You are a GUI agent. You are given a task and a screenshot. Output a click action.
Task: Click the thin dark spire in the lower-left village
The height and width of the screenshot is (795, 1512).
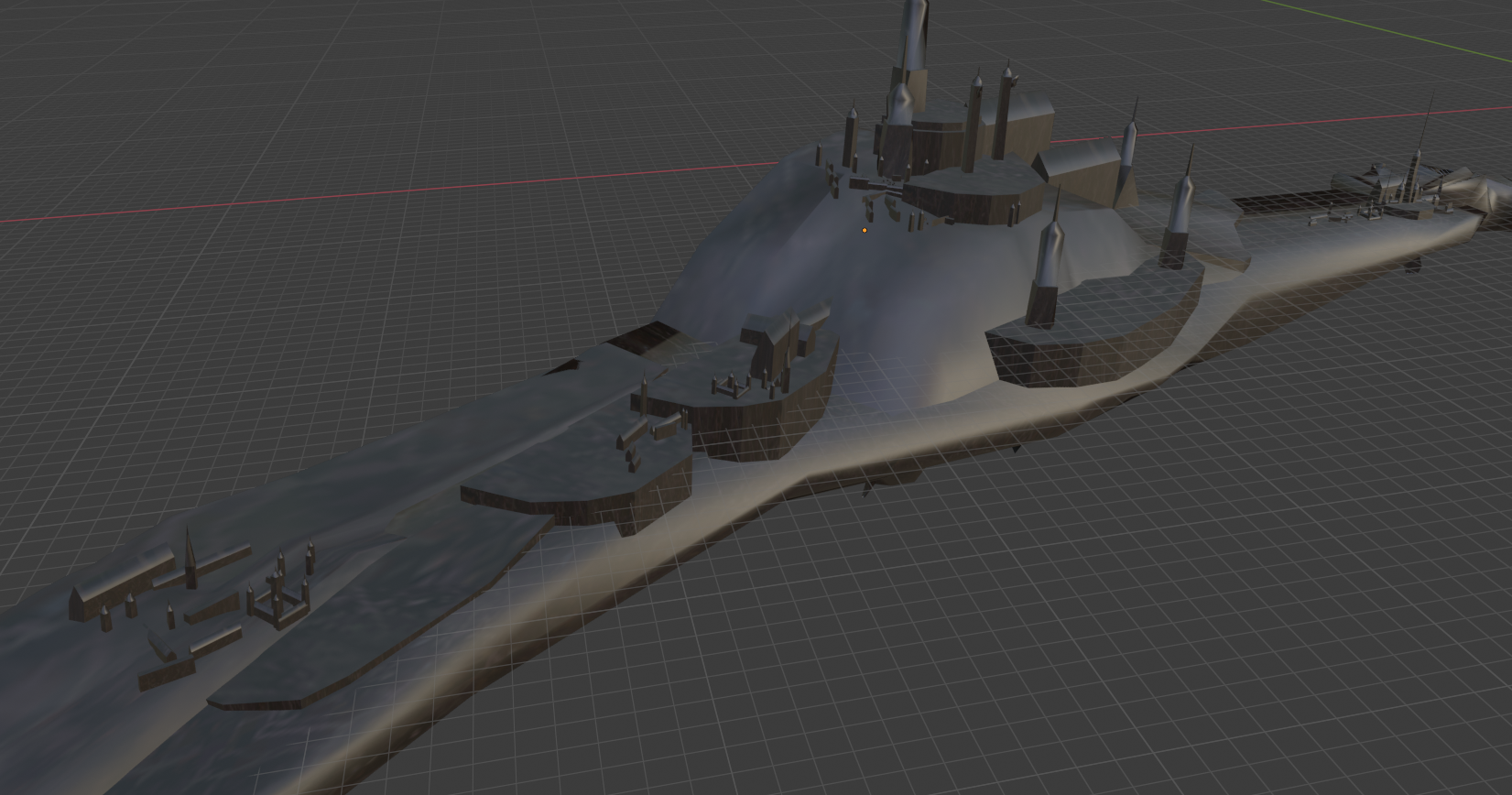[x=190, y=559]
